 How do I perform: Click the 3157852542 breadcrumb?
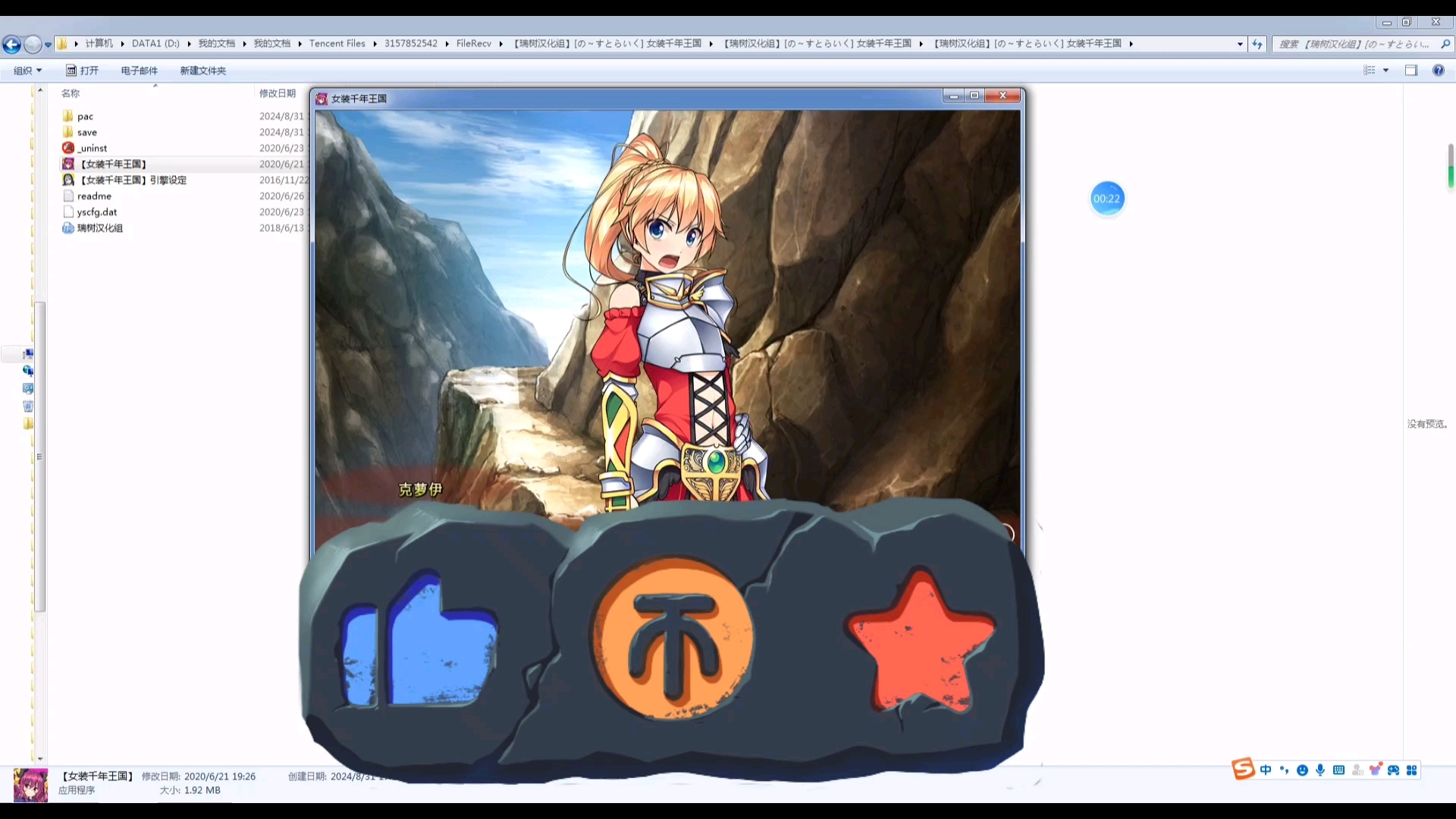(410, 44)
